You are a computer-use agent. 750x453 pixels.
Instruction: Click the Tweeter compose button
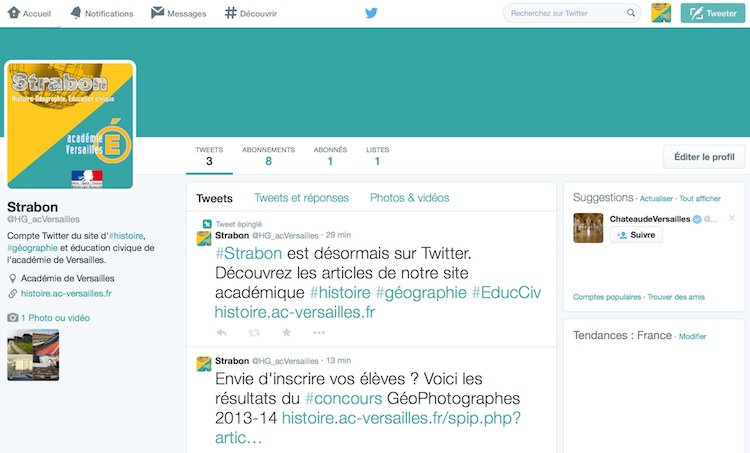point(713,13)
